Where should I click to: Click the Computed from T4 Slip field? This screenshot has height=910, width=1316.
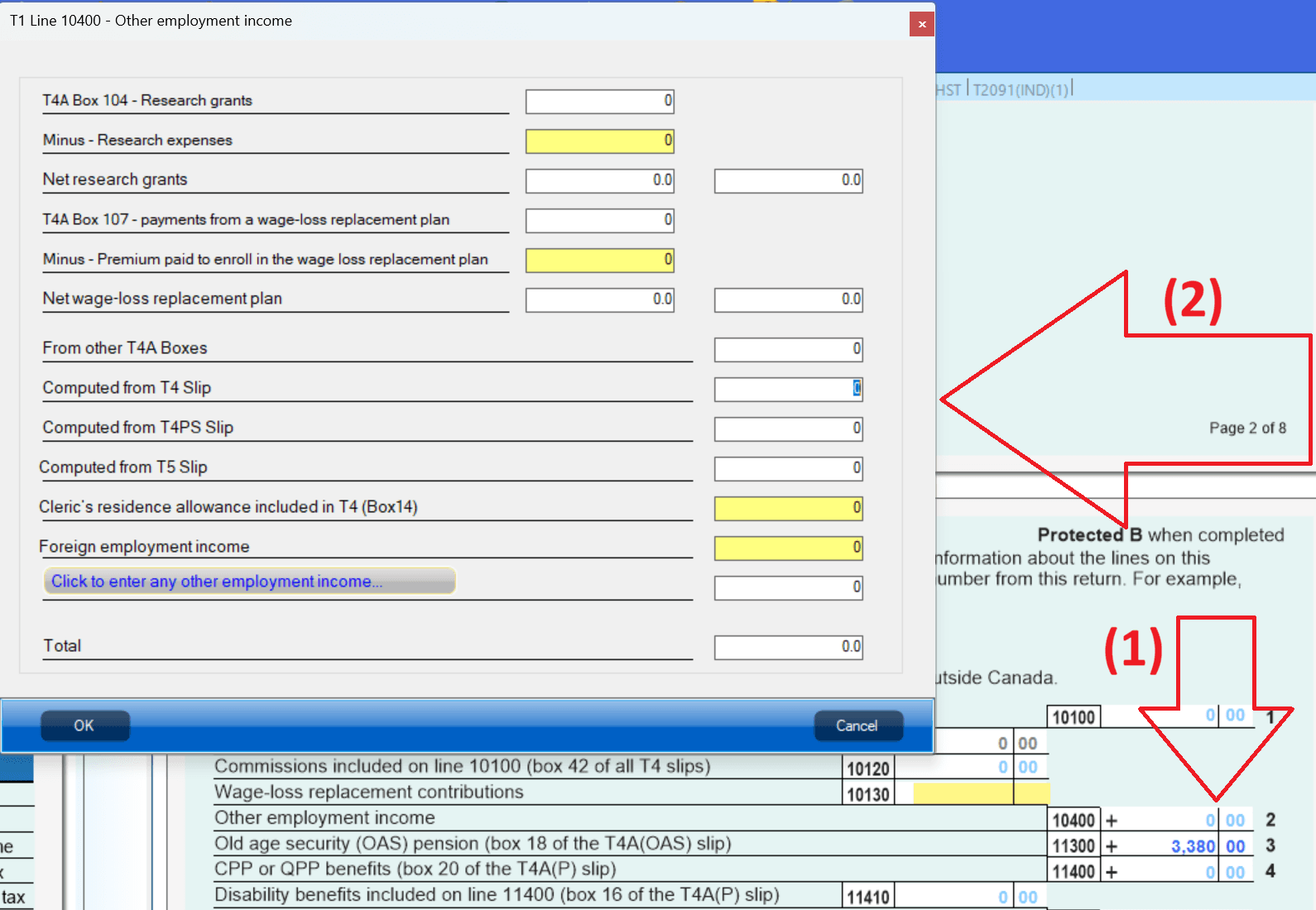(789, 389)
